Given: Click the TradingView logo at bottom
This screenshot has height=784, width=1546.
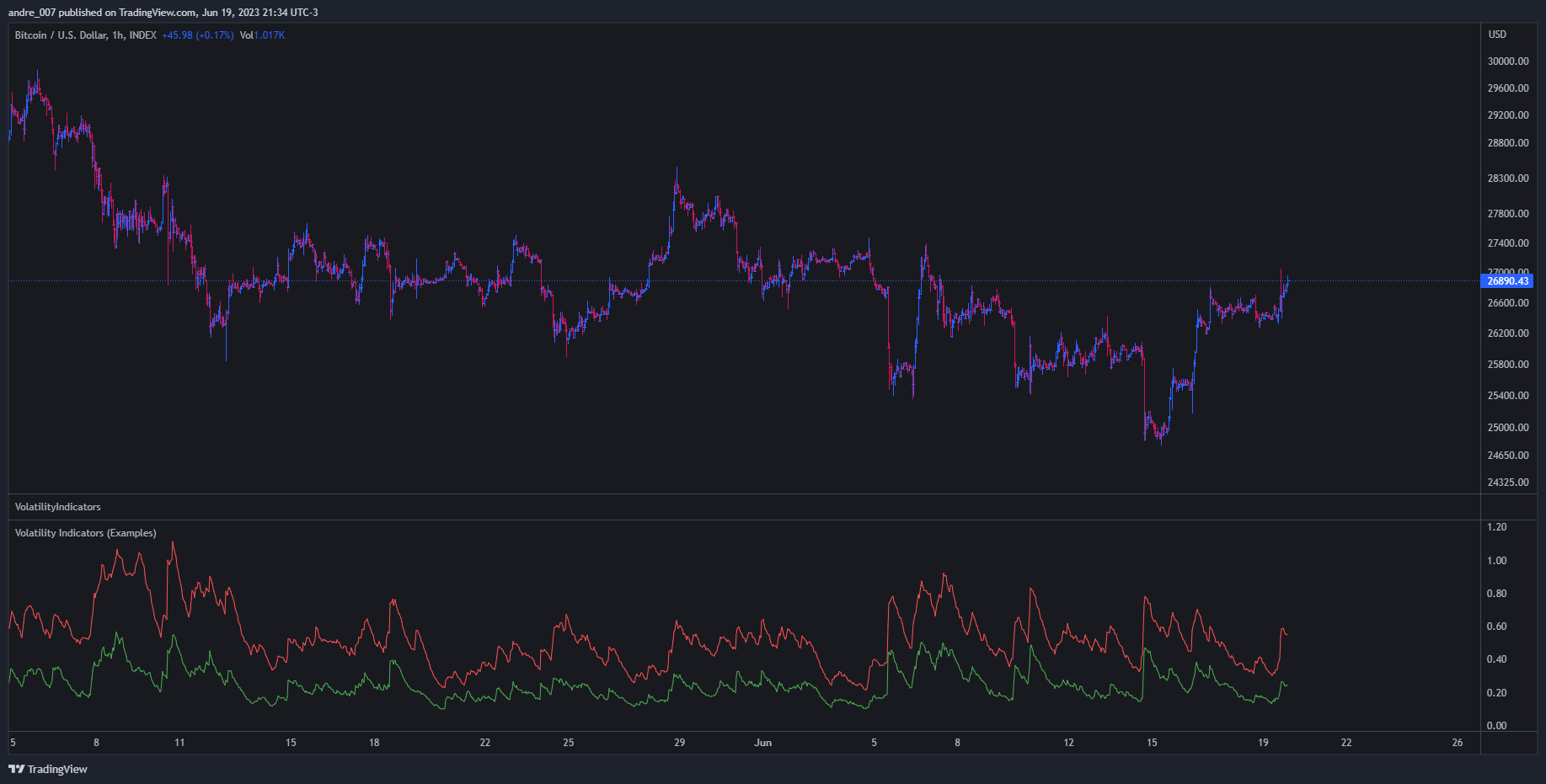Looking at the screenshot, I should point(48,769).
